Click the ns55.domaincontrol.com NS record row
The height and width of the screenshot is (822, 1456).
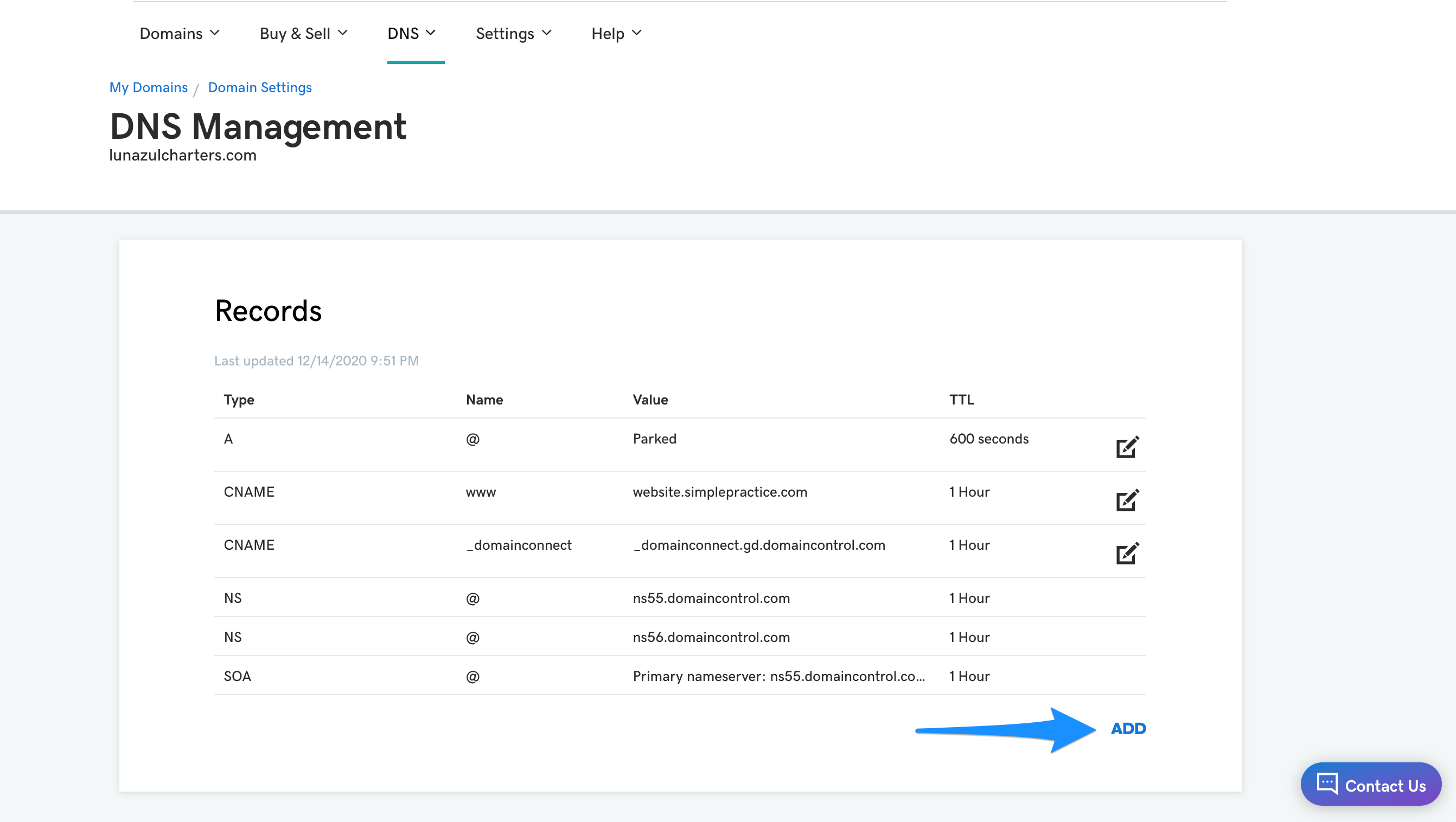pyautogui.click(x=711, y=598)
